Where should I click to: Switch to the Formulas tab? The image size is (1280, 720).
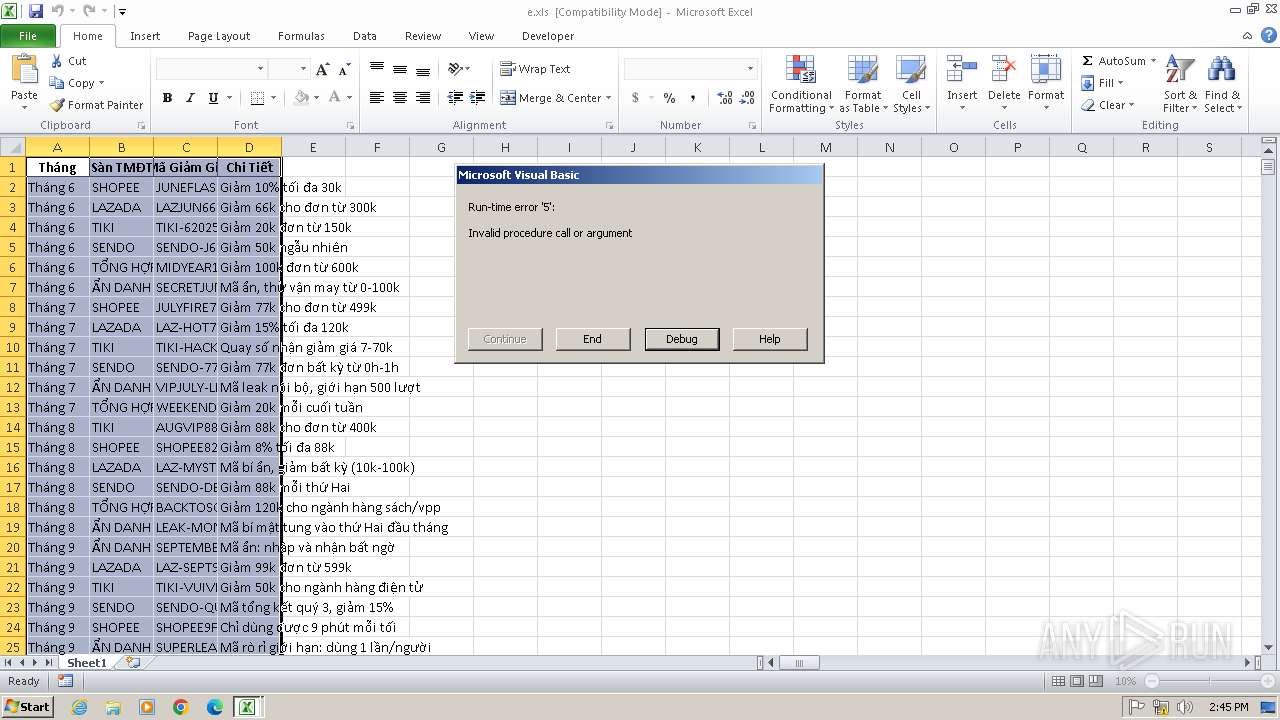[301, 36]
